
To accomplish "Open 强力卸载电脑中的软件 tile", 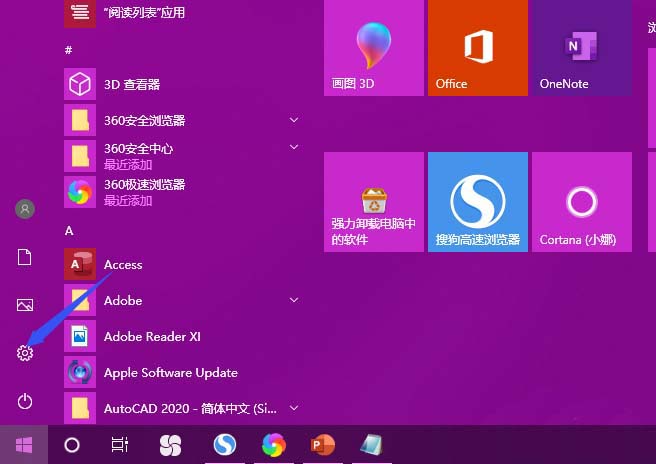I will click(x=374, y=202).
